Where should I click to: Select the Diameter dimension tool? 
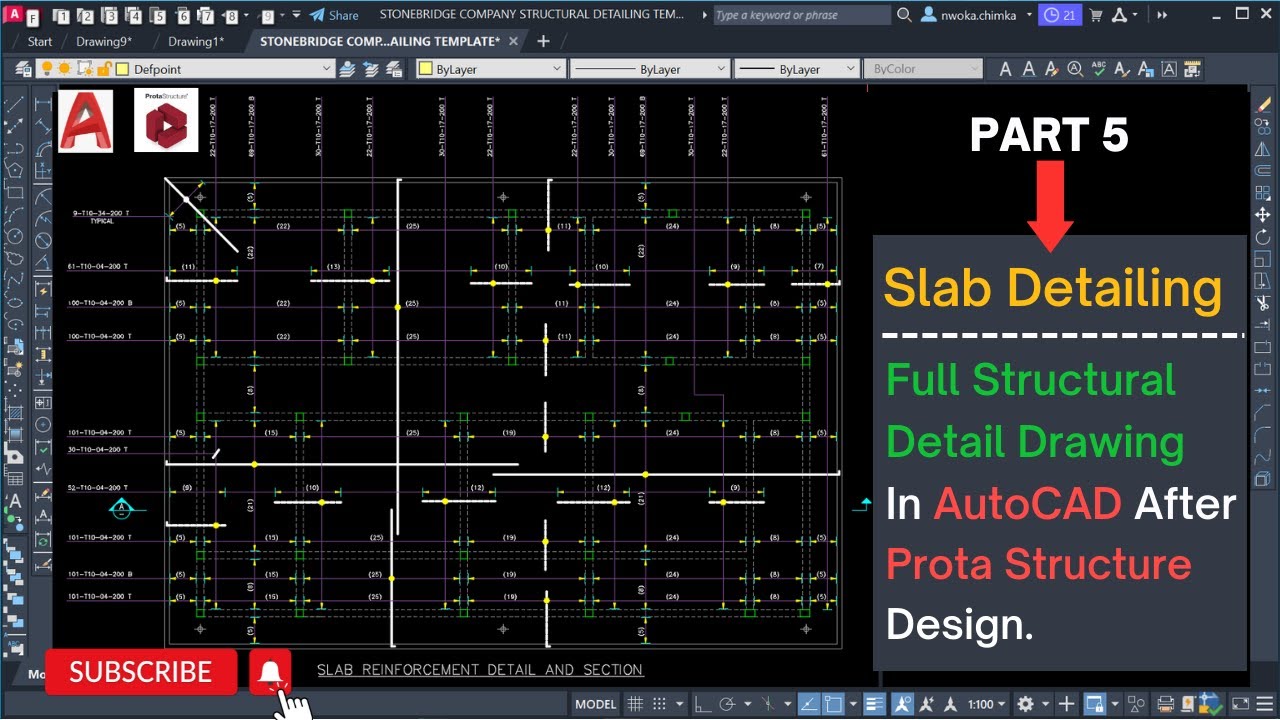pyautogui.click(x=43, y=239)
